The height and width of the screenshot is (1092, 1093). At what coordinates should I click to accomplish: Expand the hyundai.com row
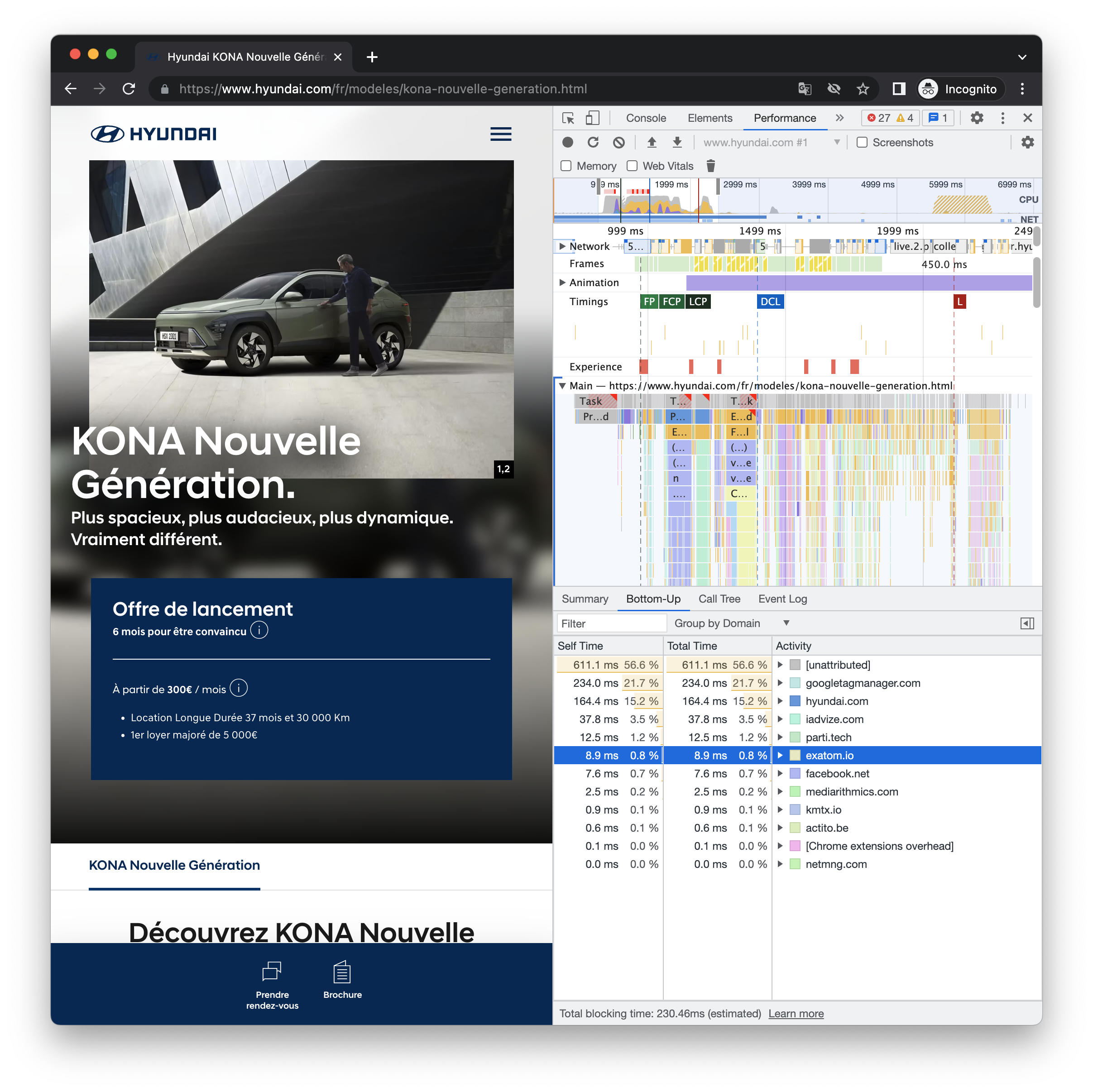tap(780, 701)
